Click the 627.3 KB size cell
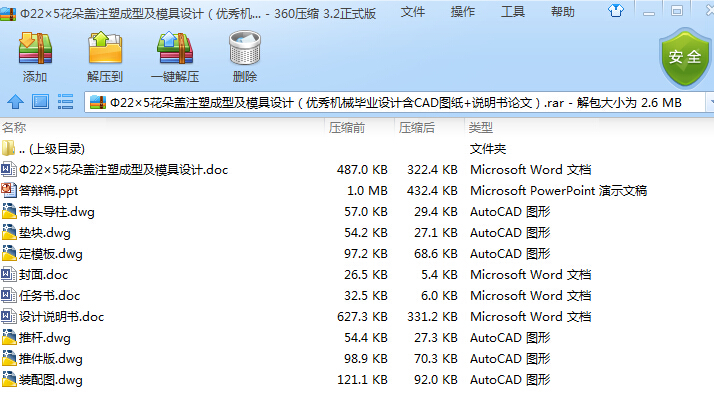Viewport: 714px width, 399px height. [362, 317]
